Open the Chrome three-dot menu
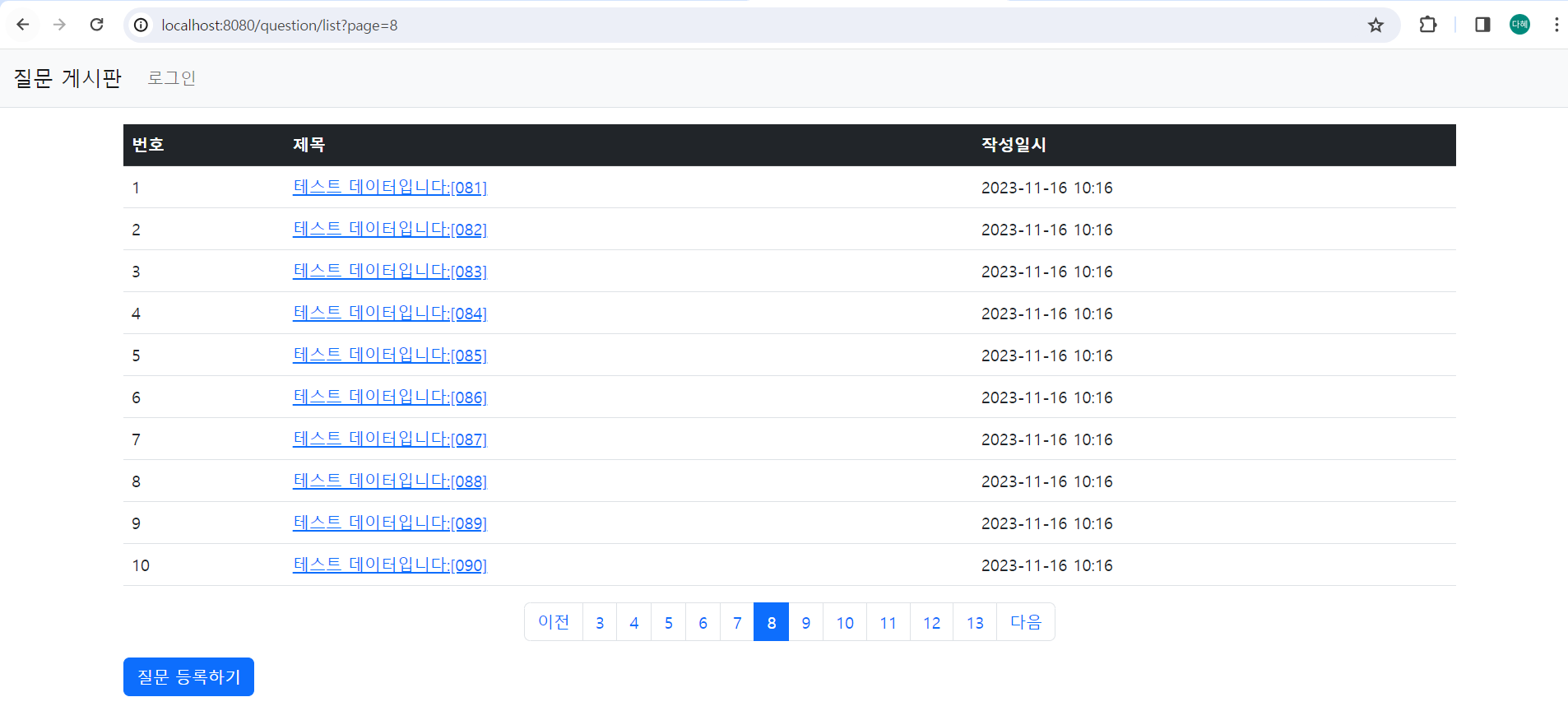Screen dimensions: 1568x711 click(1556, 25)
